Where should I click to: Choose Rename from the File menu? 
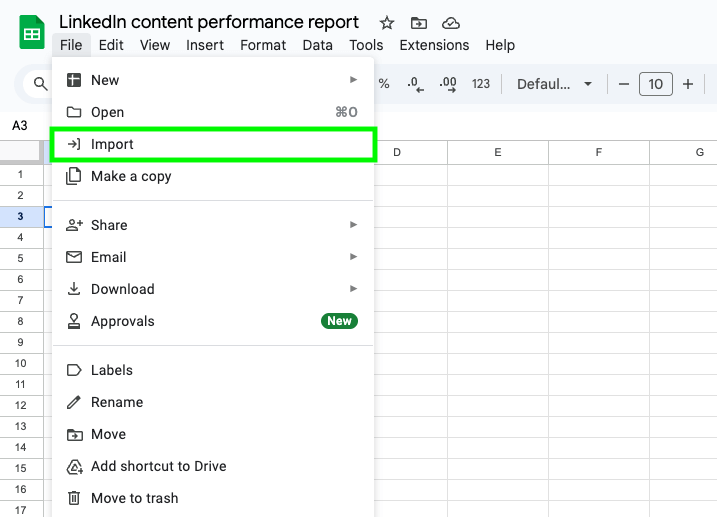click(x=213, y=402)
